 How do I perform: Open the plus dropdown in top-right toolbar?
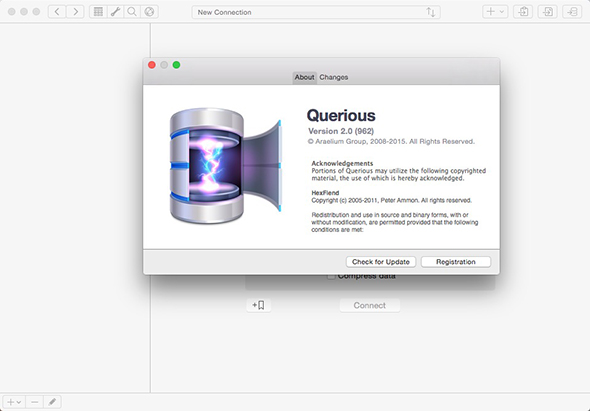tap(495, 12)
